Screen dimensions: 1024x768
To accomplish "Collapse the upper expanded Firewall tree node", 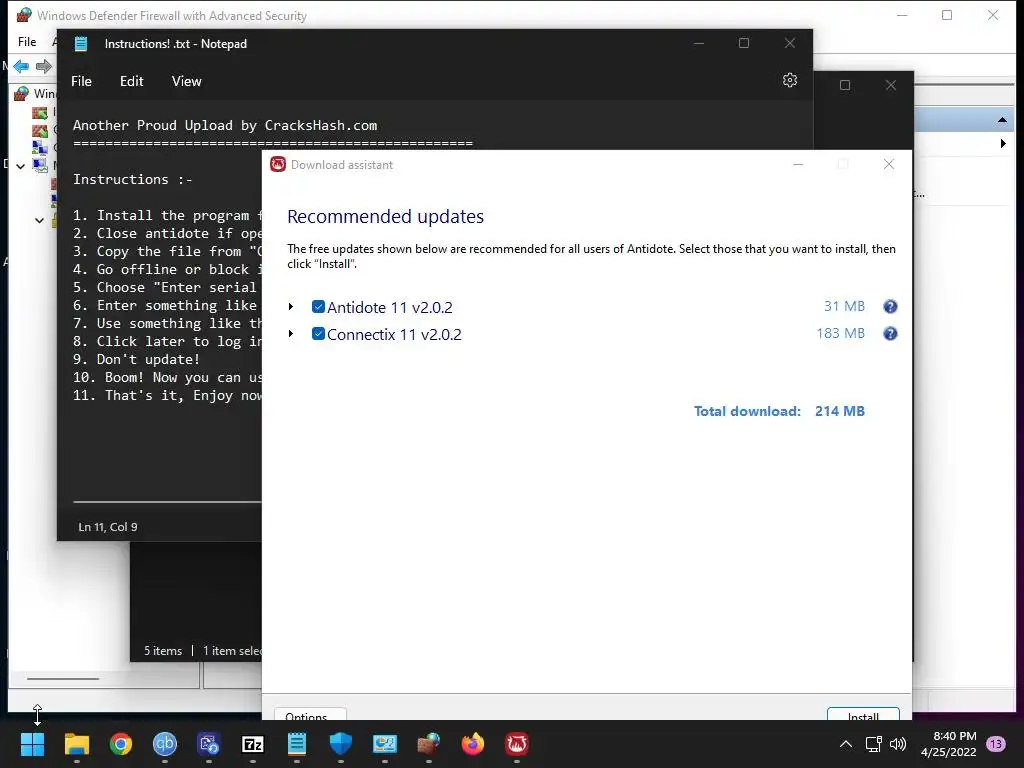I will [x=20, y=166].
